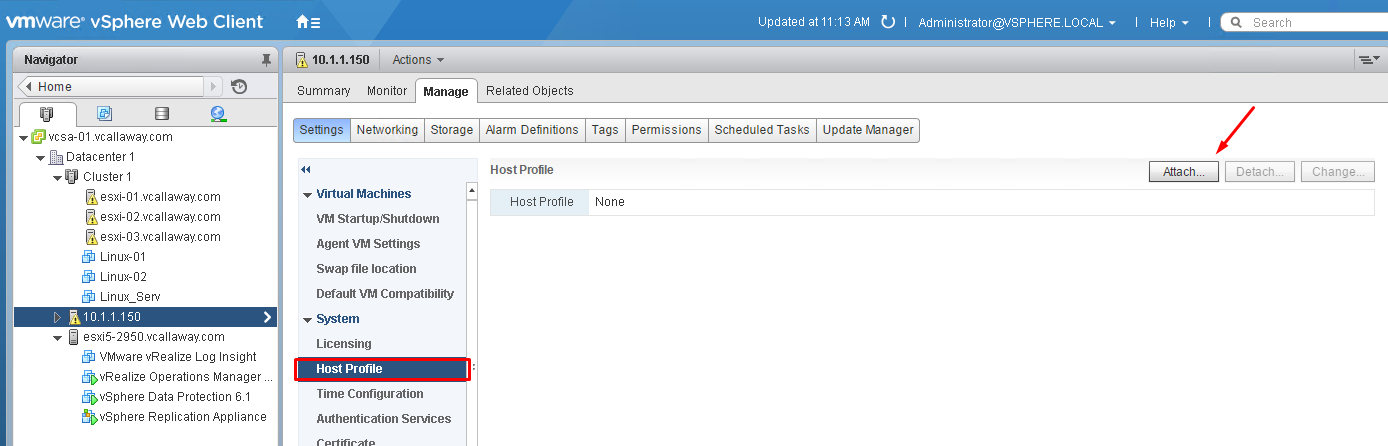Click the vcsa-01 vCenter server icon
Screen dimensions: 1388x446
click(39, 137)
